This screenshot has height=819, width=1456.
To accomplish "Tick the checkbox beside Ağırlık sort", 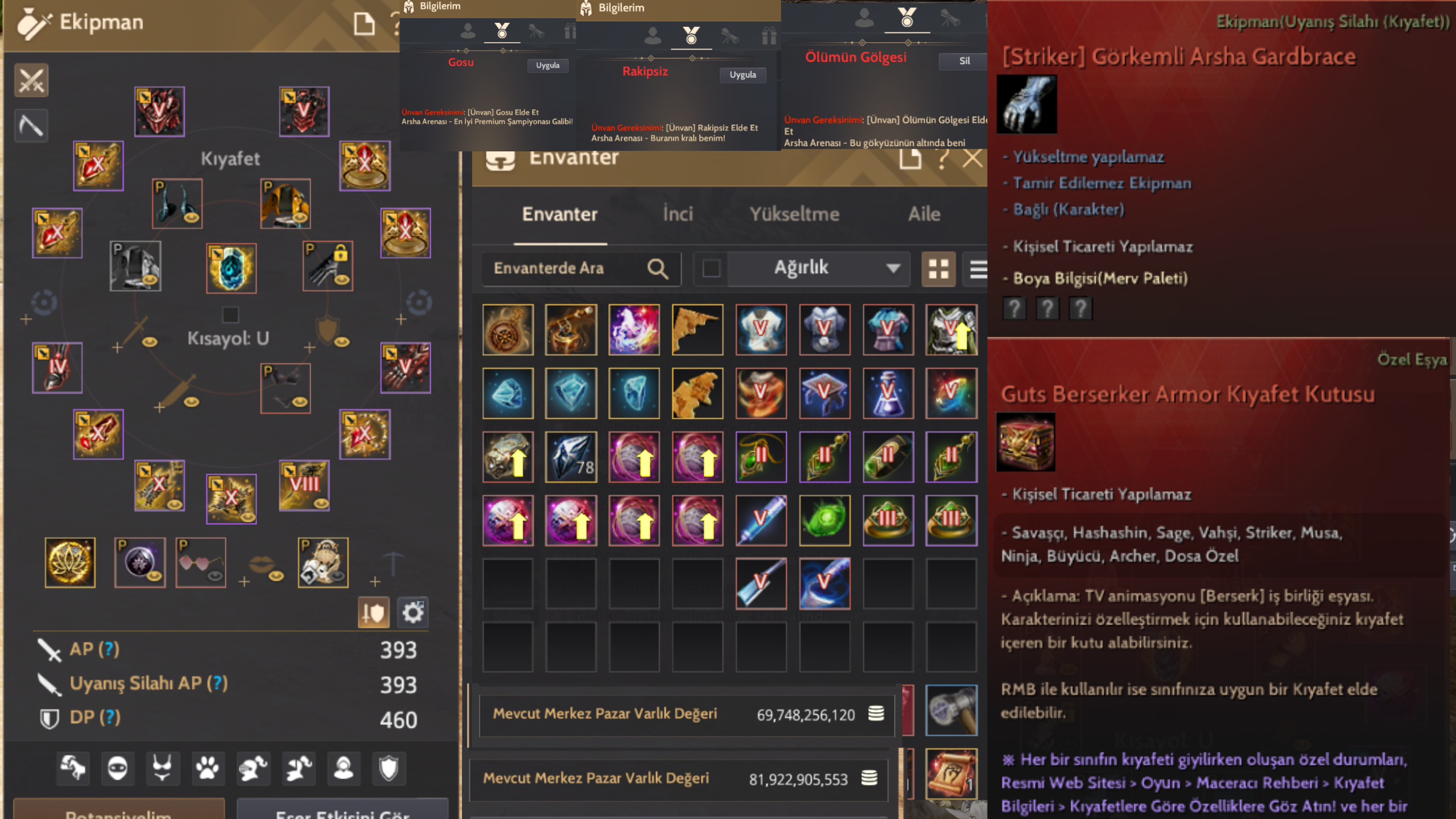I will (x=711, y=269).
